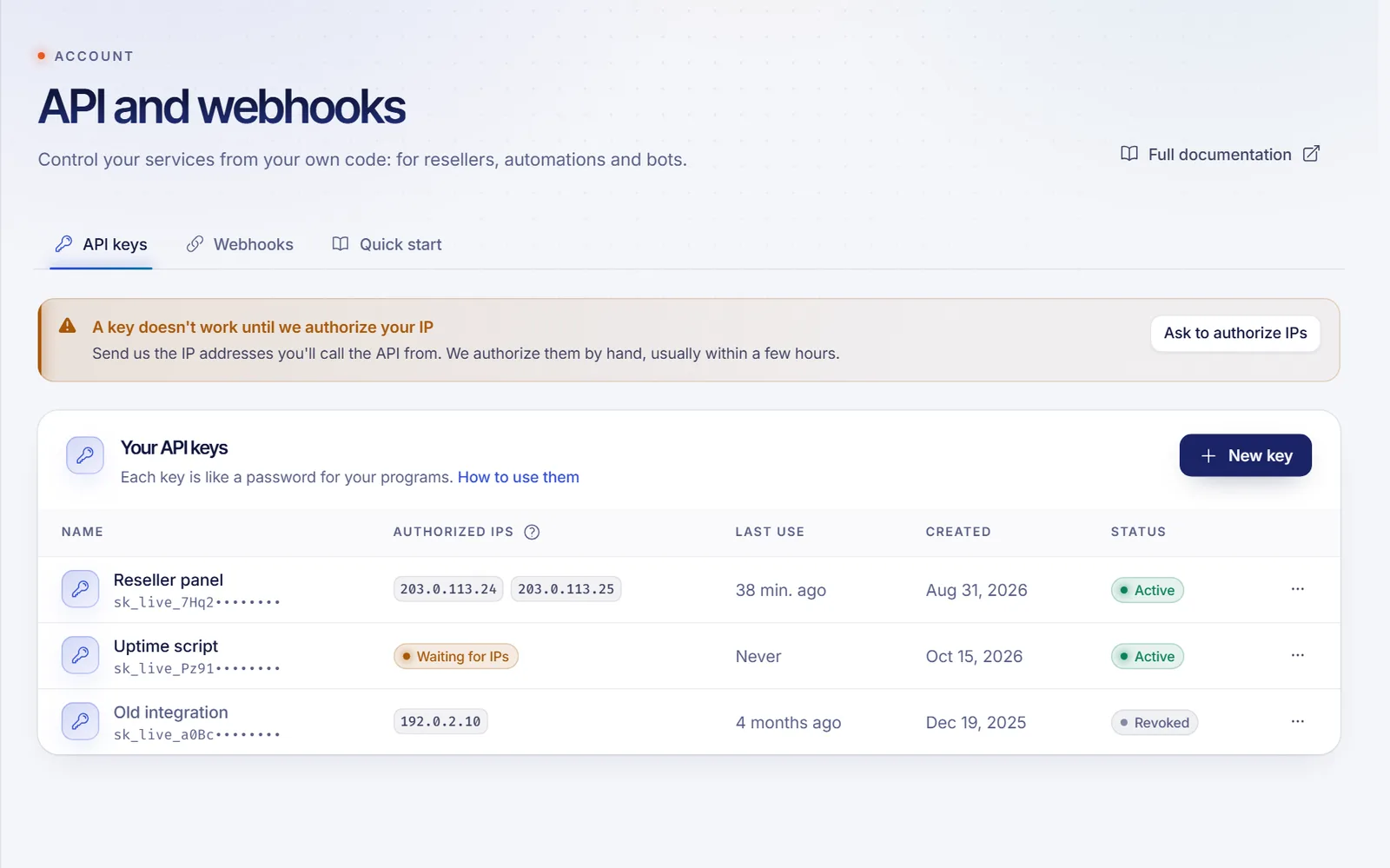Open the Quick start tab
1390x868 pixels.
tap(387, 244)
